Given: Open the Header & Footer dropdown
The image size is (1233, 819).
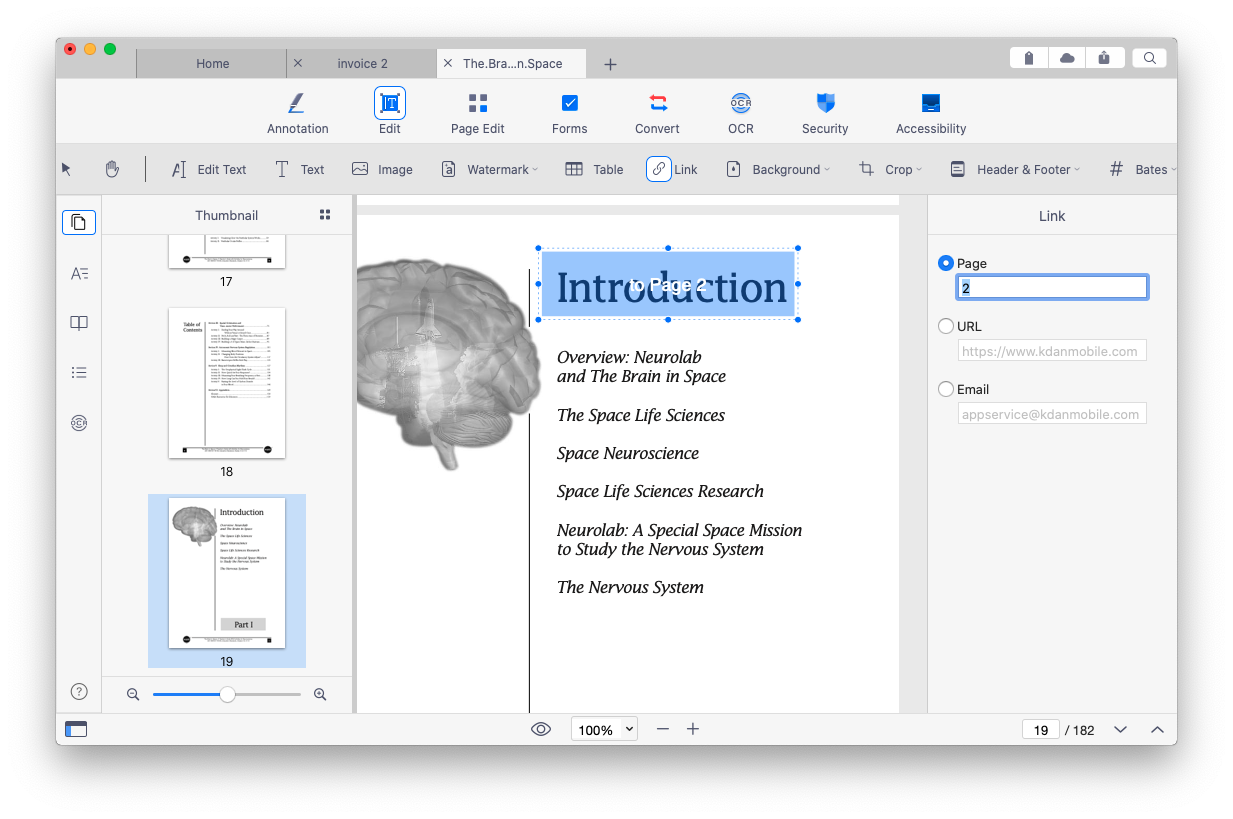Looking at the screenshot, I should (1014, 169).
